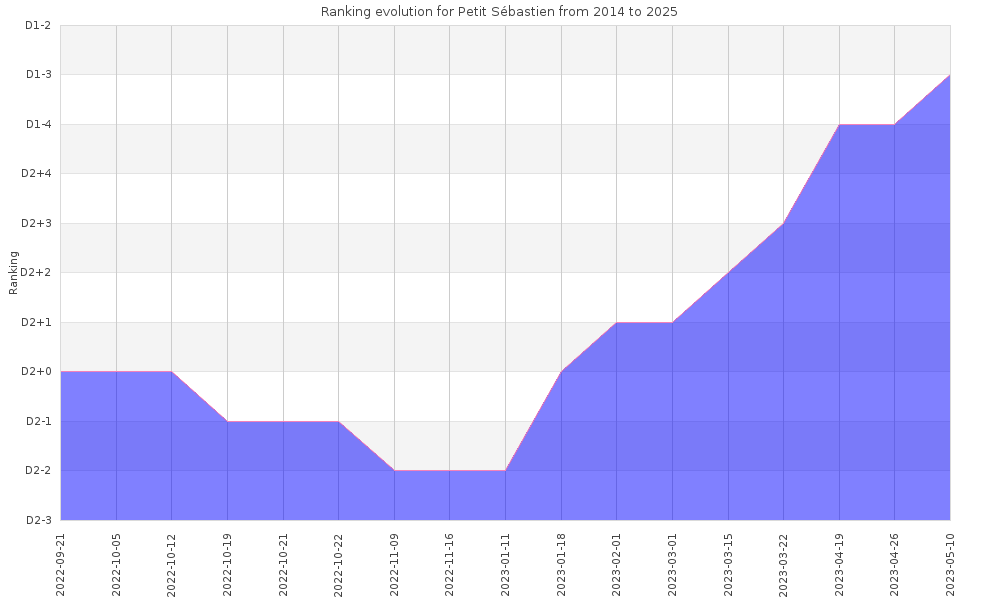Click the D2+4 ranking axis label
The width and height of the screenshot is (1000, 600).
36,174
